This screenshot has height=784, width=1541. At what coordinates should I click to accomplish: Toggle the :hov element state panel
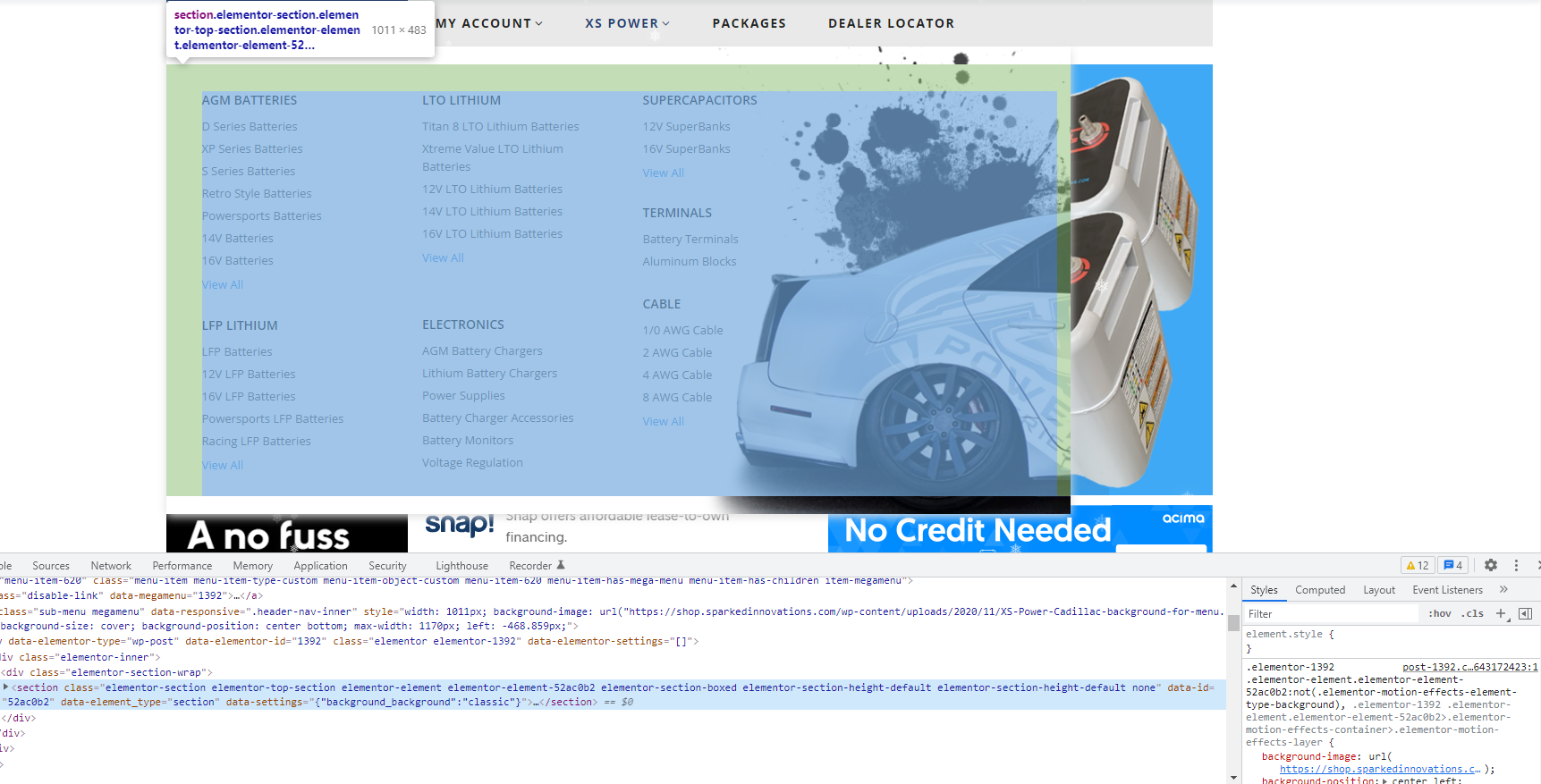[1439, 613]
